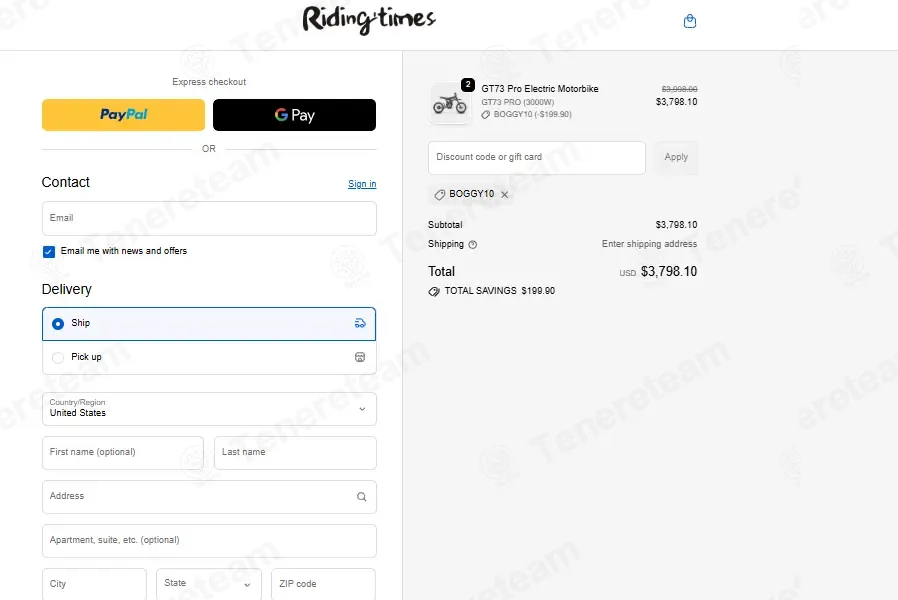Click the Express checkout heading
This screenshot has width=898, height=600.
tap(209, 82)
